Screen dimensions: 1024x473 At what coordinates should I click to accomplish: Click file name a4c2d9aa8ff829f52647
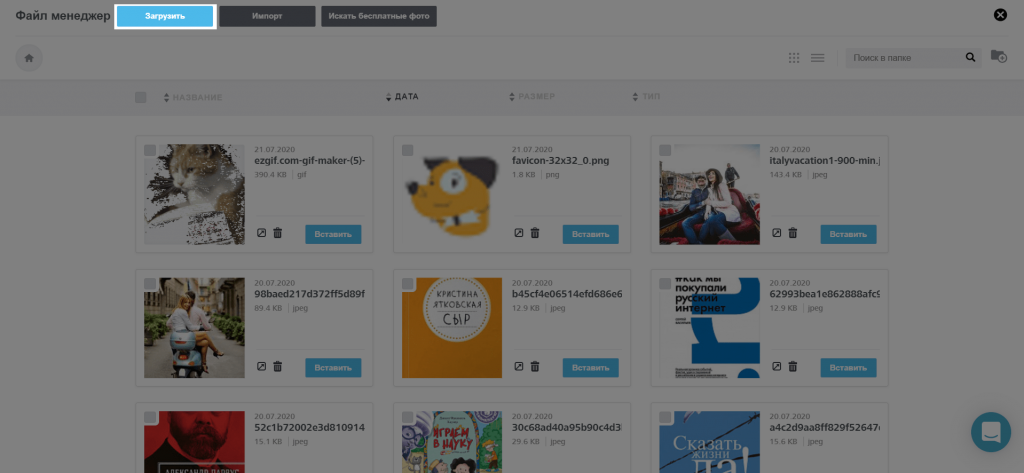coord(825,427)
